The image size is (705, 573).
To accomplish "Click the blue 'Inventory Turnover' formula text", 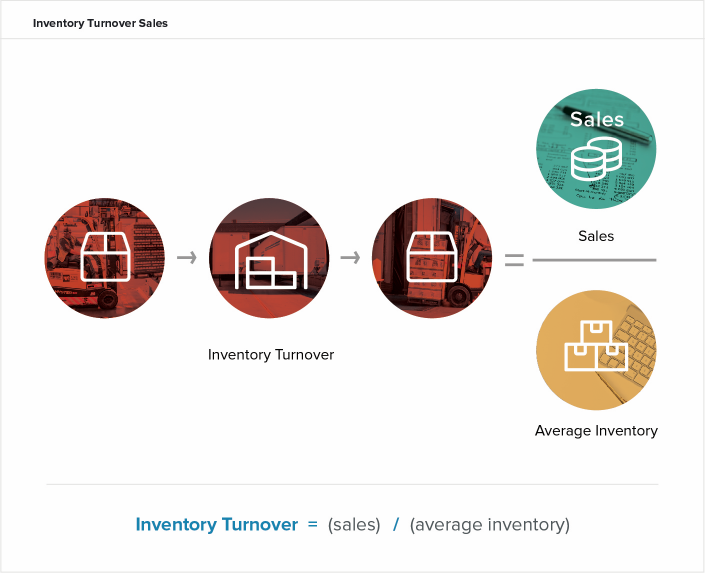I will (x=217, y=524).
